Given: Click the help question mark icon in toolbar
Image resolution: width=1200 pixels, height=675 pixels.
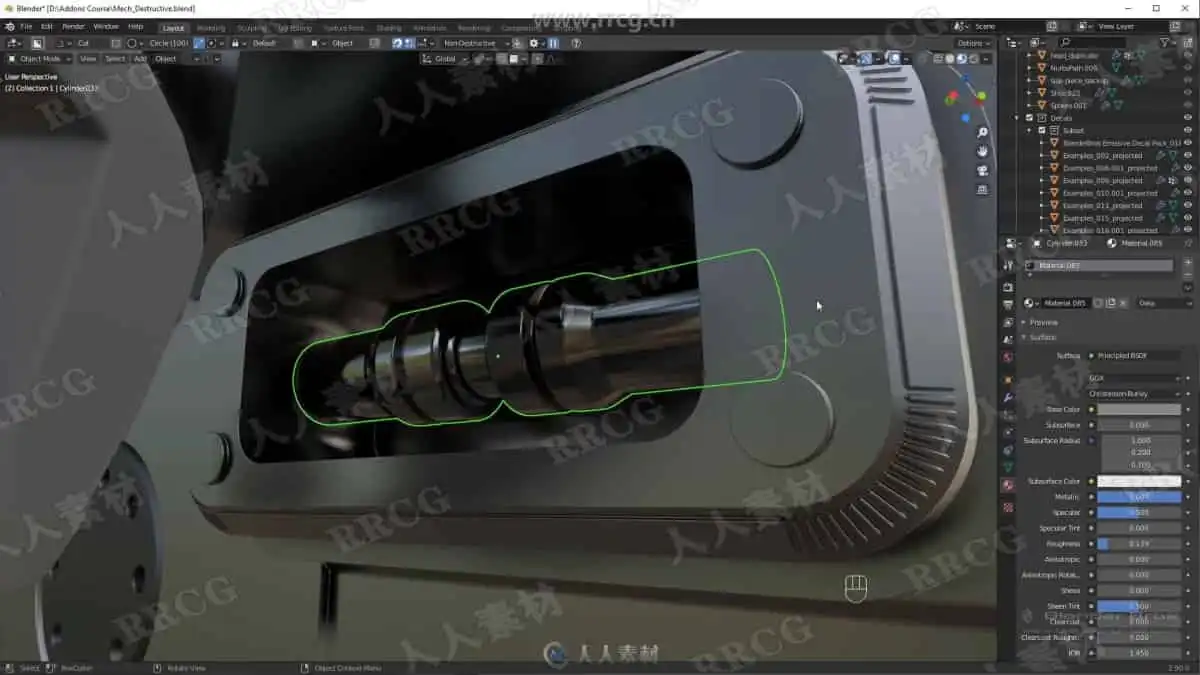Looking at the screenshot, I should 576,43.
